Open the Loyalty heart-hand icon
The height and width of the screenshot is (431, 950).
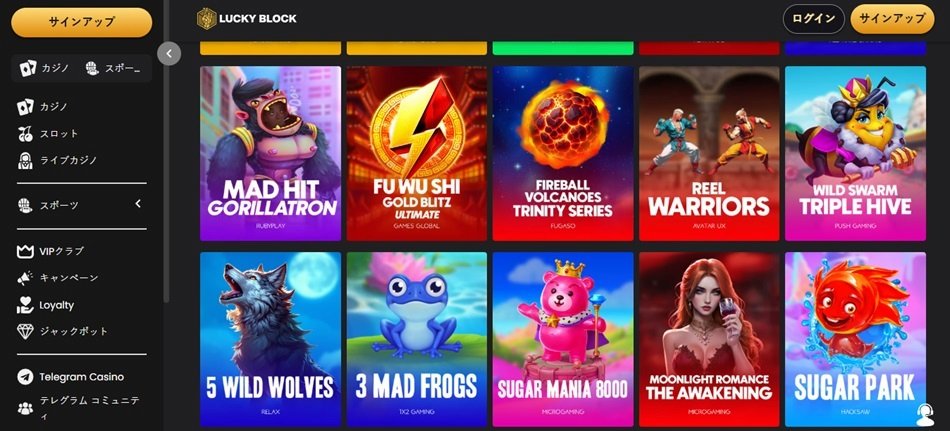(x=25, y=305)
